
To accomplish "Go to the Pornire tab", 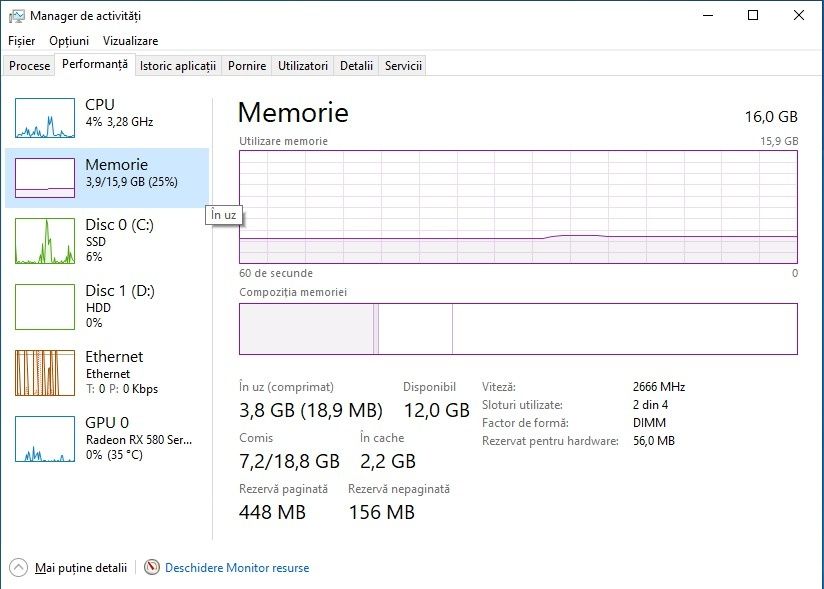I will tap(247, 66).
